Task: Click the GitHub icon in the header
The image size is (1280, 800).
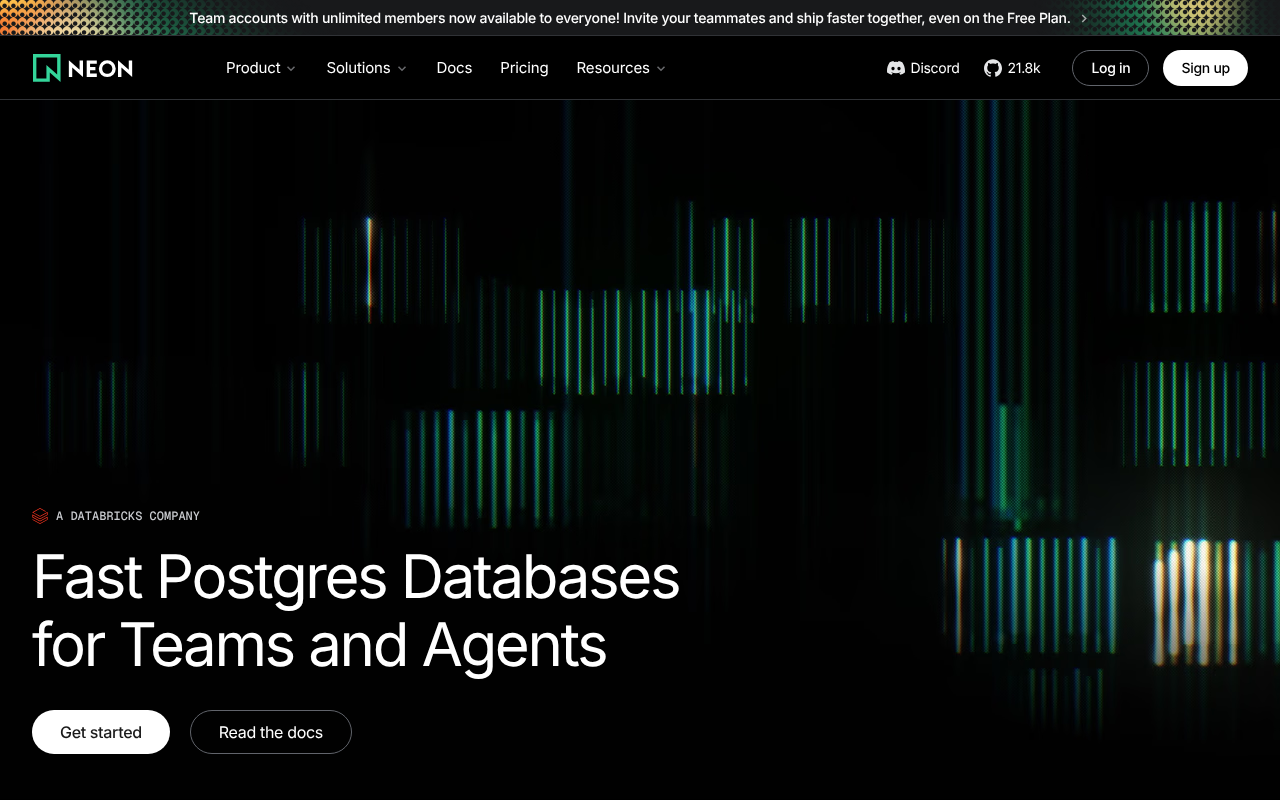Action: pyautogui.click(x=993, y=68)
